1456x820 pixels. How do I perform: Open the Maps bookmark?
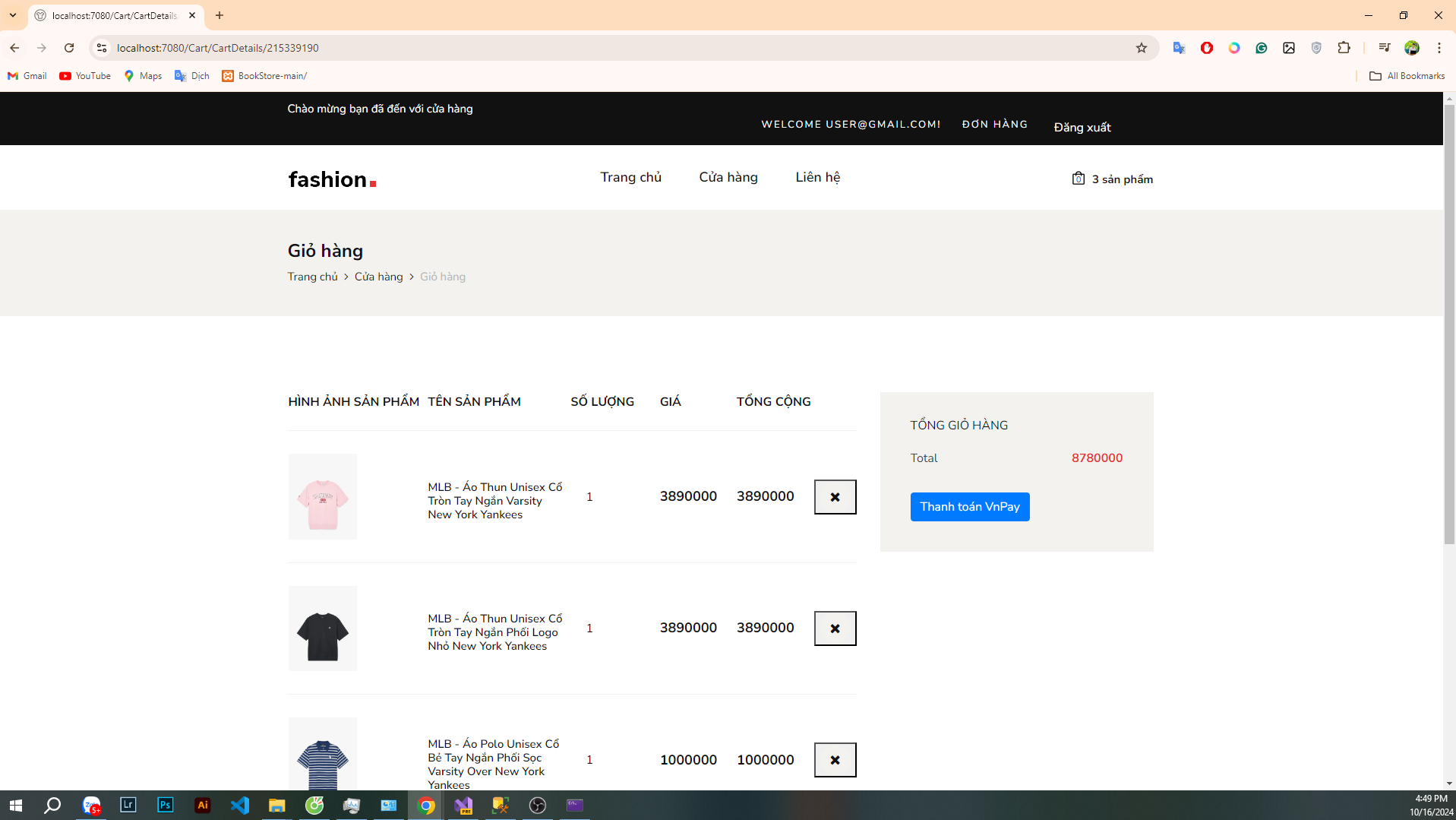[x=143, y=76]
